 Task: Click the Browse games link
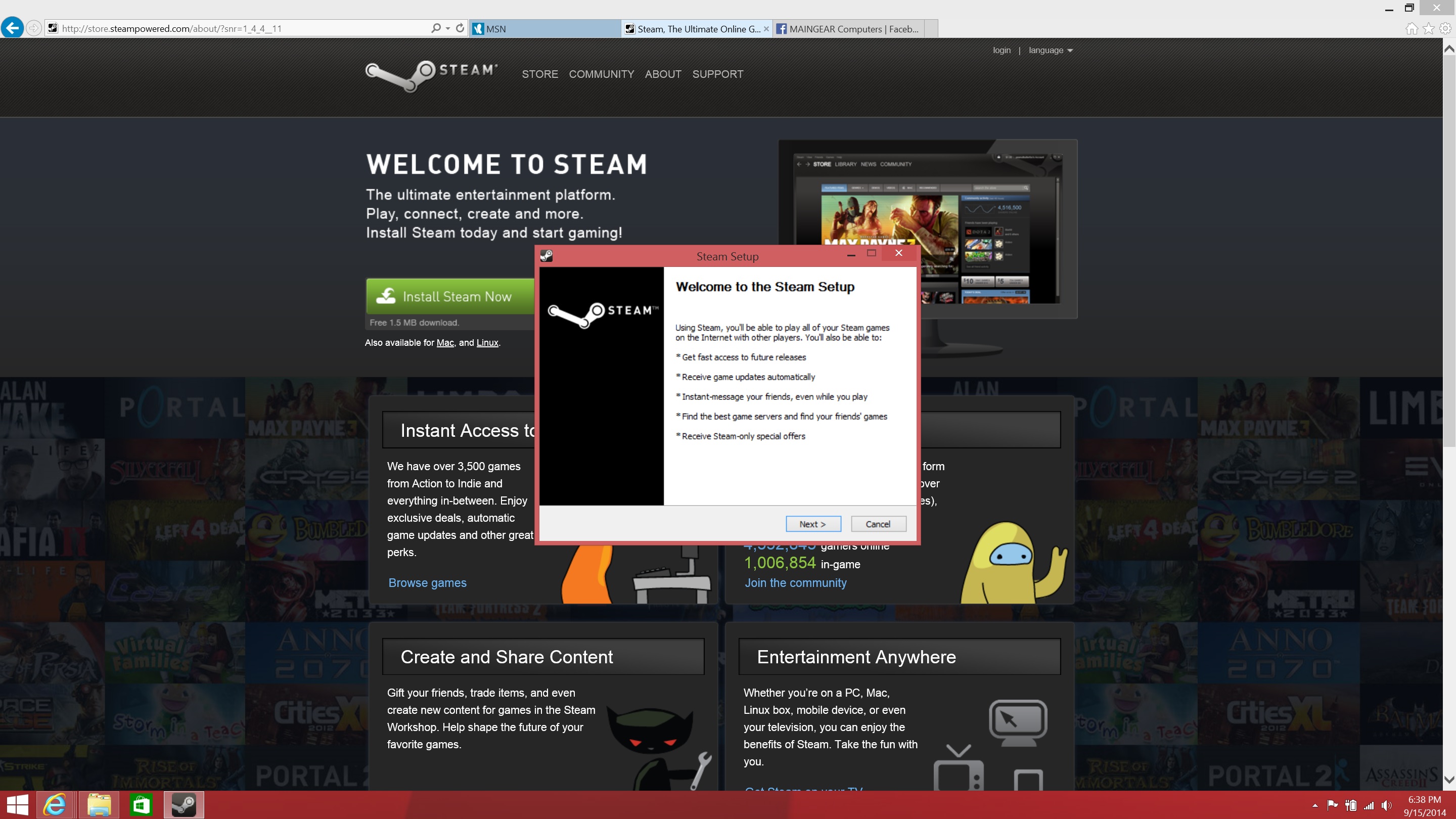[427, 583]
